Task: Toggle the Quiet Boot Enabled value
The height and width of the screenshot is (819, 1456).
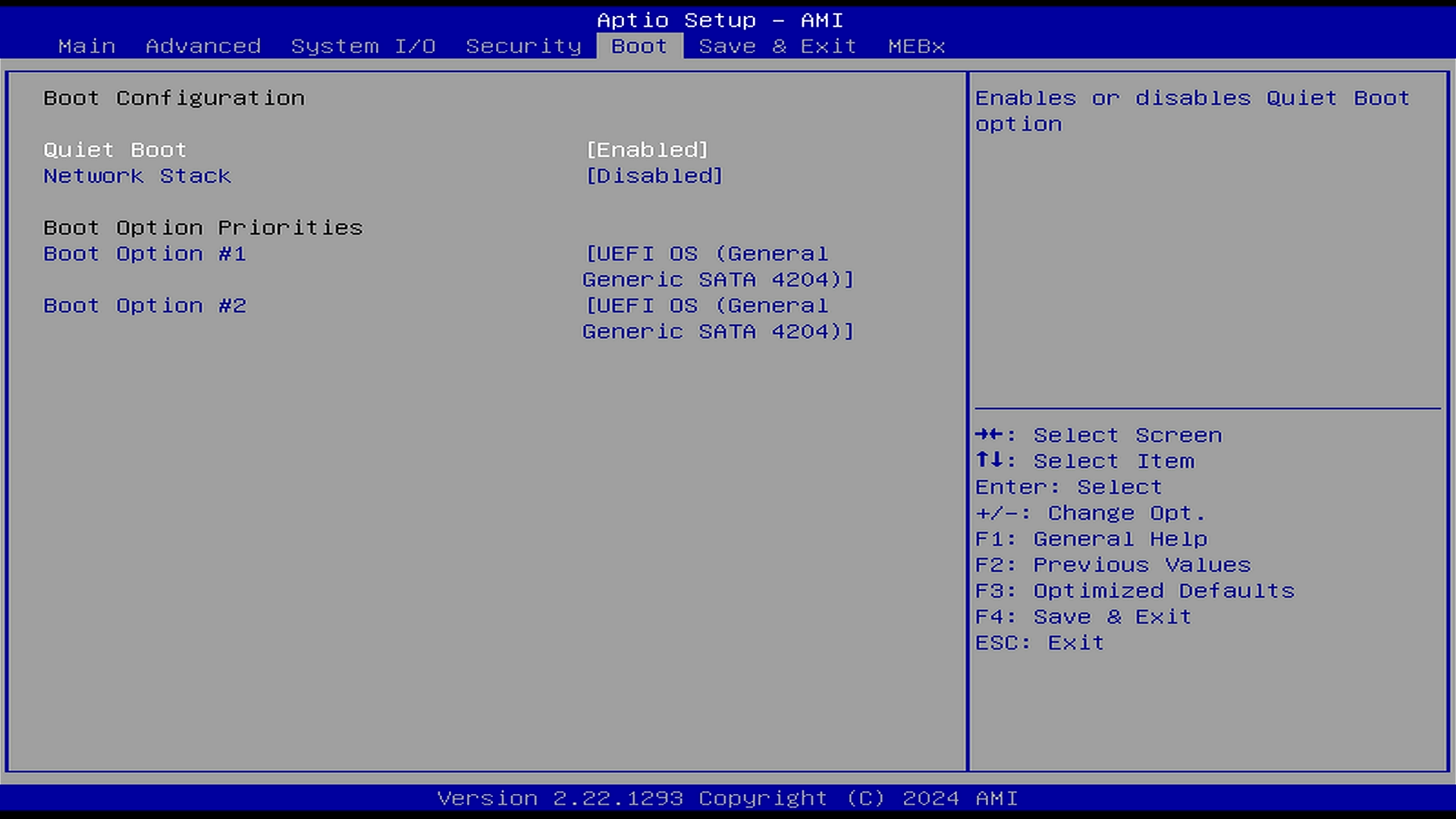Action: pyautogui.click(x=647, y=150)
